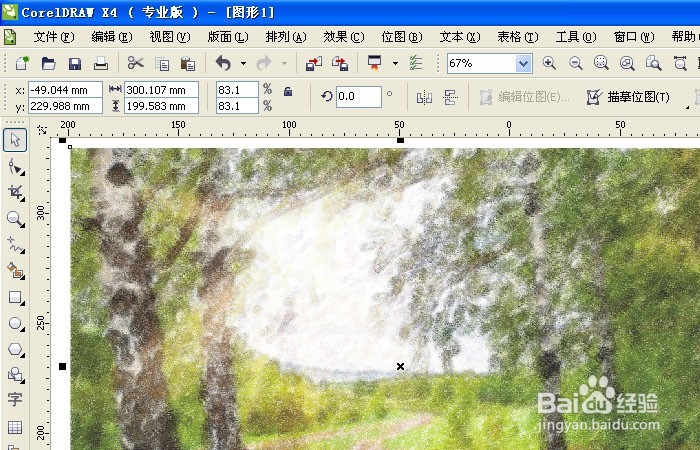
Task: Open a file with folder icon
Action: tap(48, 63)
